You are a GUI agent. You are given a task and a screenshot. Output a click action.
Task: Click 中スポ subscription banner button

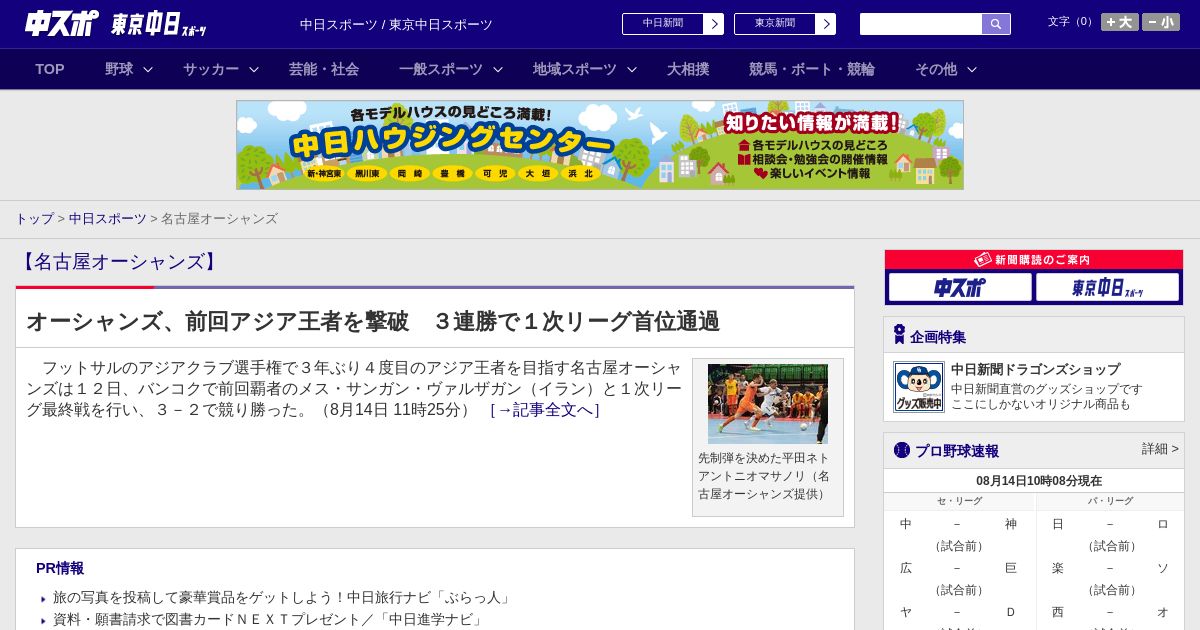tap(960, 287)
